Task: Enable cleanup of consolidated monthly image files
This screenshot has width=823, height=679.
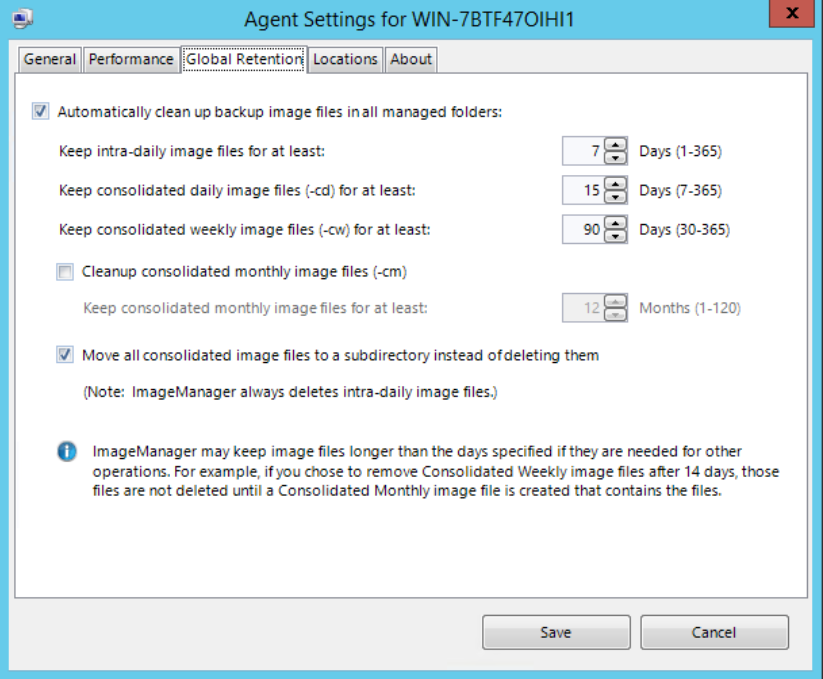Action: point(65,272)
